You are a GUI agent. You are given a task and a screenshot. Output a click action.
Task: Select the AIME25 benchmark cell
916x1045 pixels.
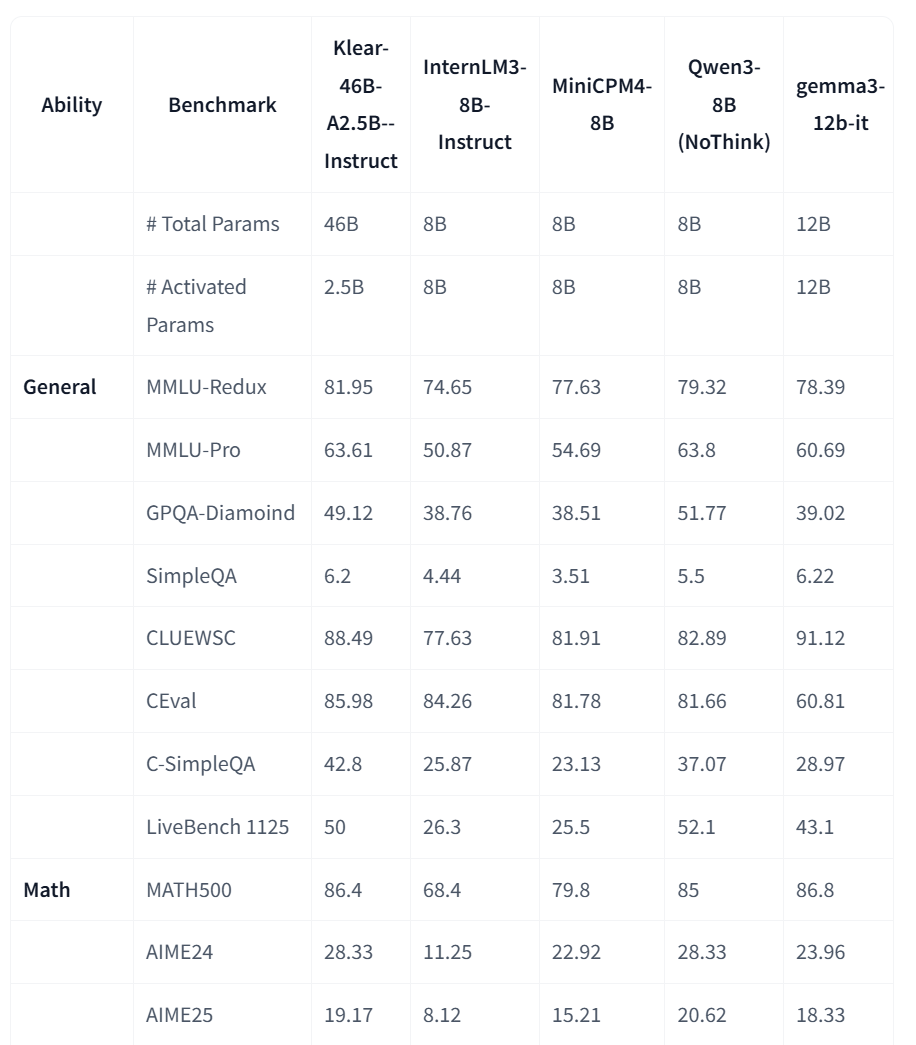coord(179,1015)
